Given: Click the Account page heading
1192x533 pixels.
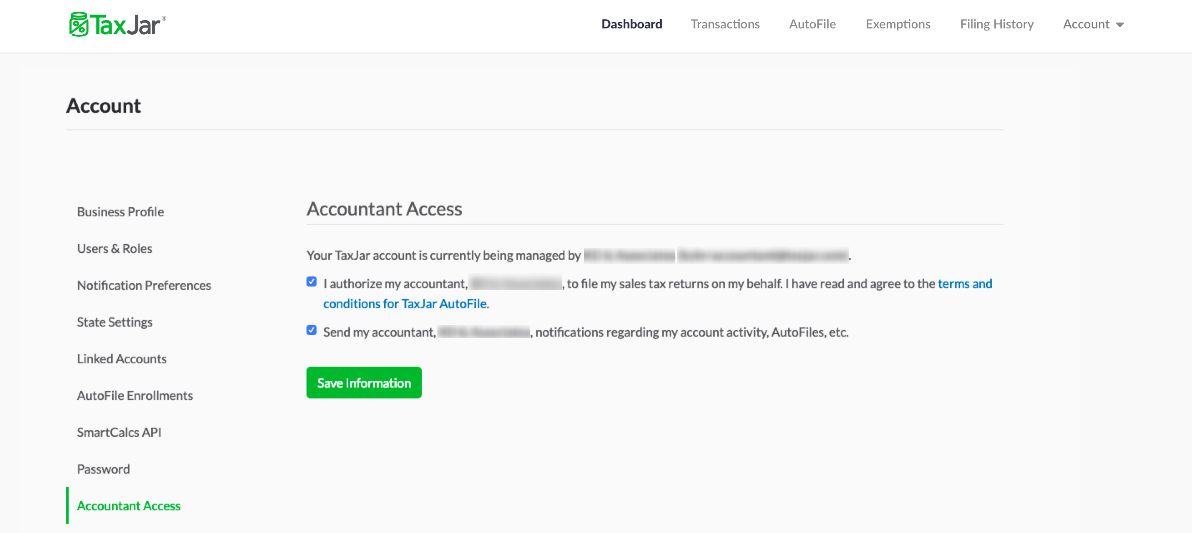Looking at the screenshot, I should click(x=104, y=106).
